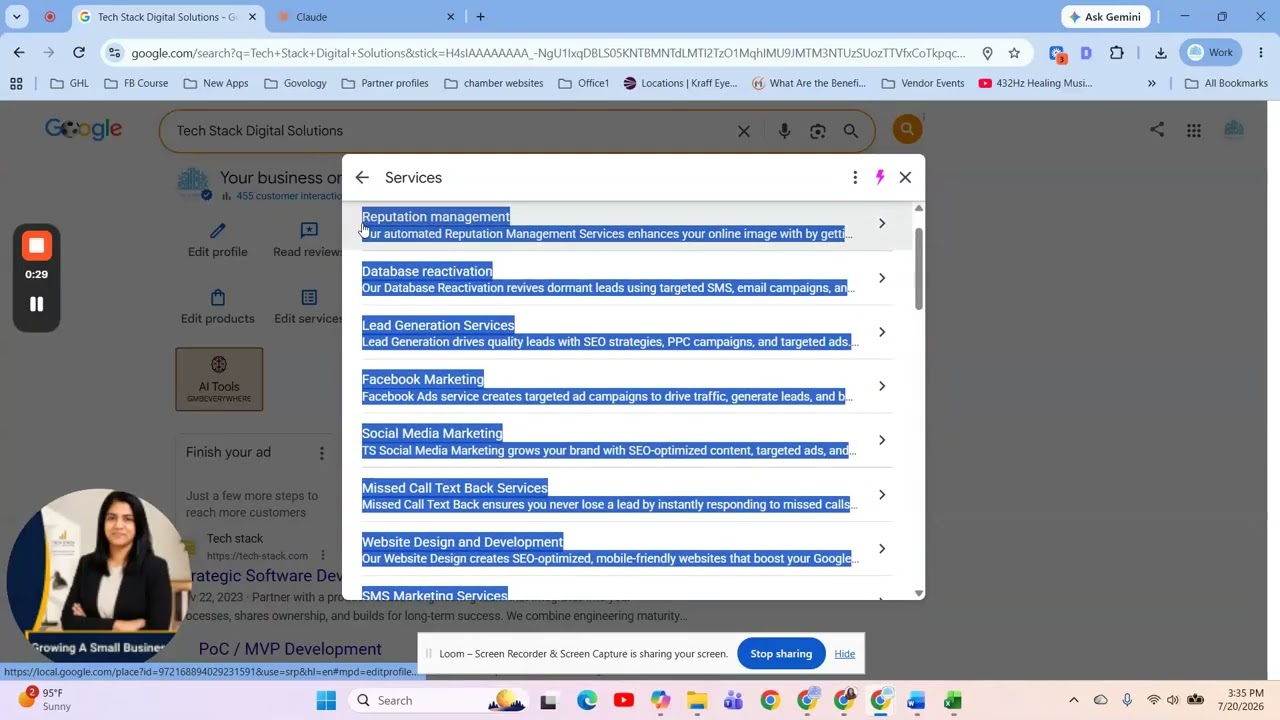Click the share icon on Google page

point(1157,129)
